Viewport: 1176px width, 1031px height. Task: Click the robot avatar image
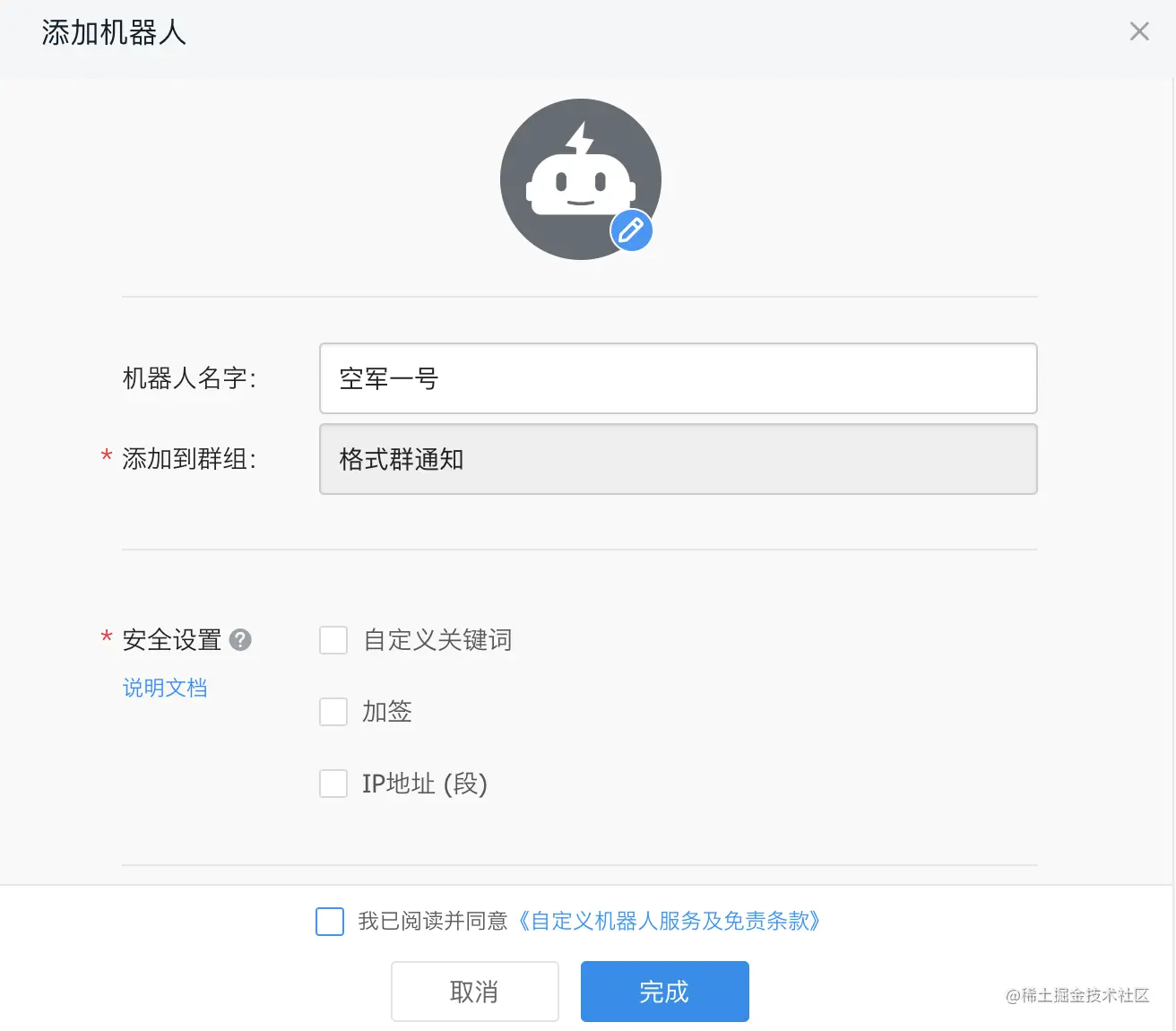[x=581, y=179]
